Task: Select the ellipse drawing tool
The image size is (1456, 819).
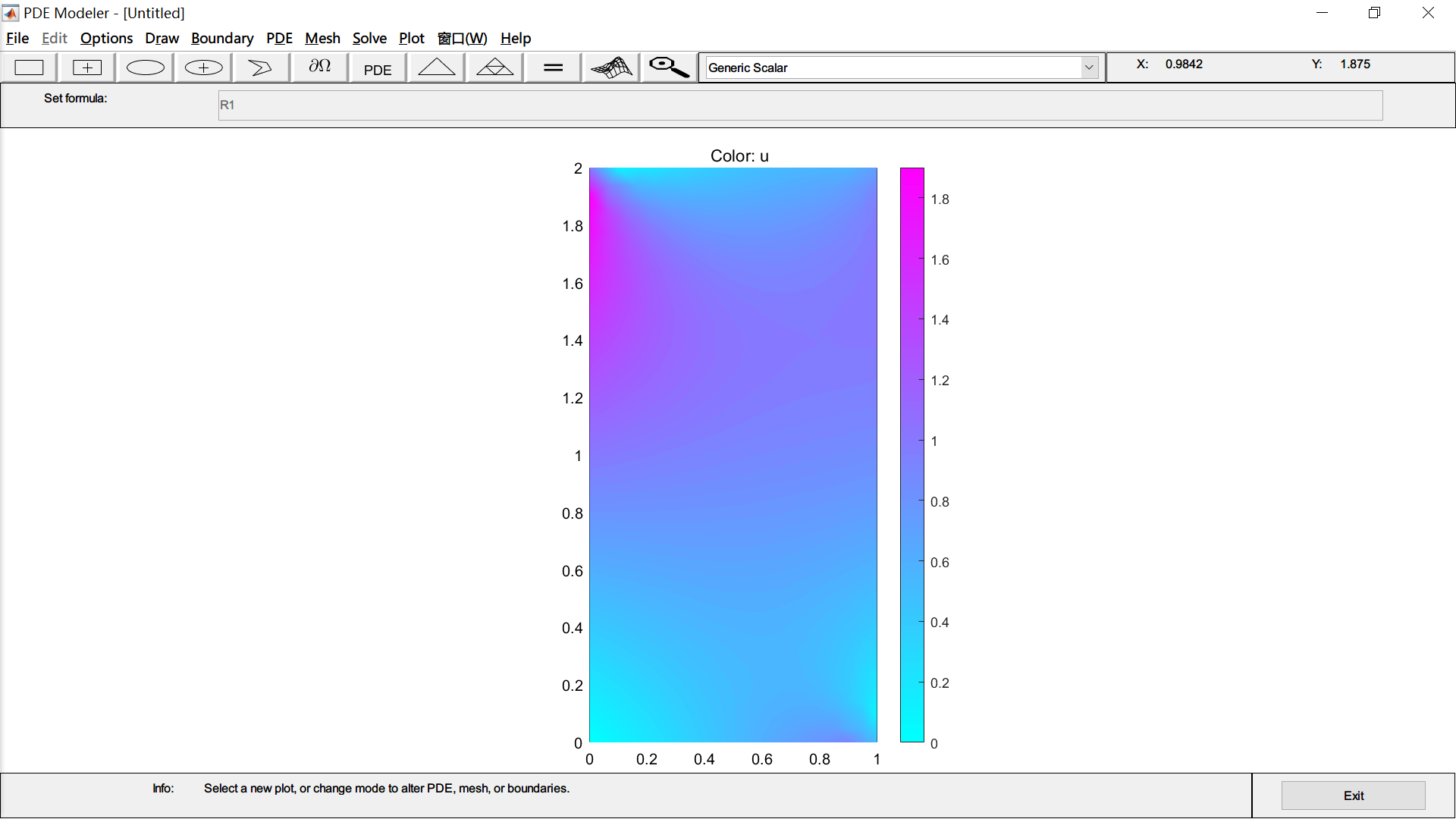Action: (144, 67)
